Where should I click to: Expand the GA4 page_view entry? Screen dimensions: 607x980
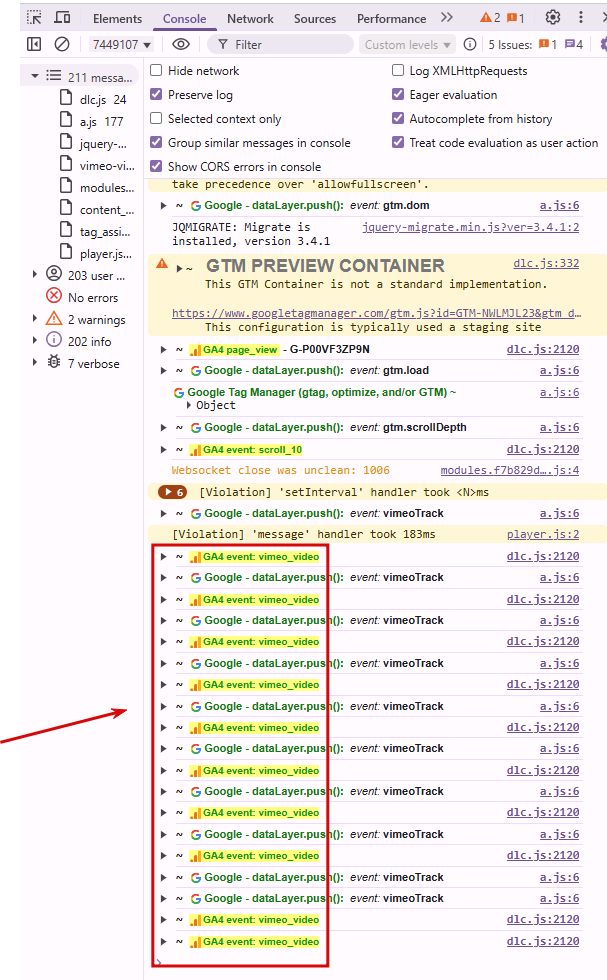pos(164,349)
